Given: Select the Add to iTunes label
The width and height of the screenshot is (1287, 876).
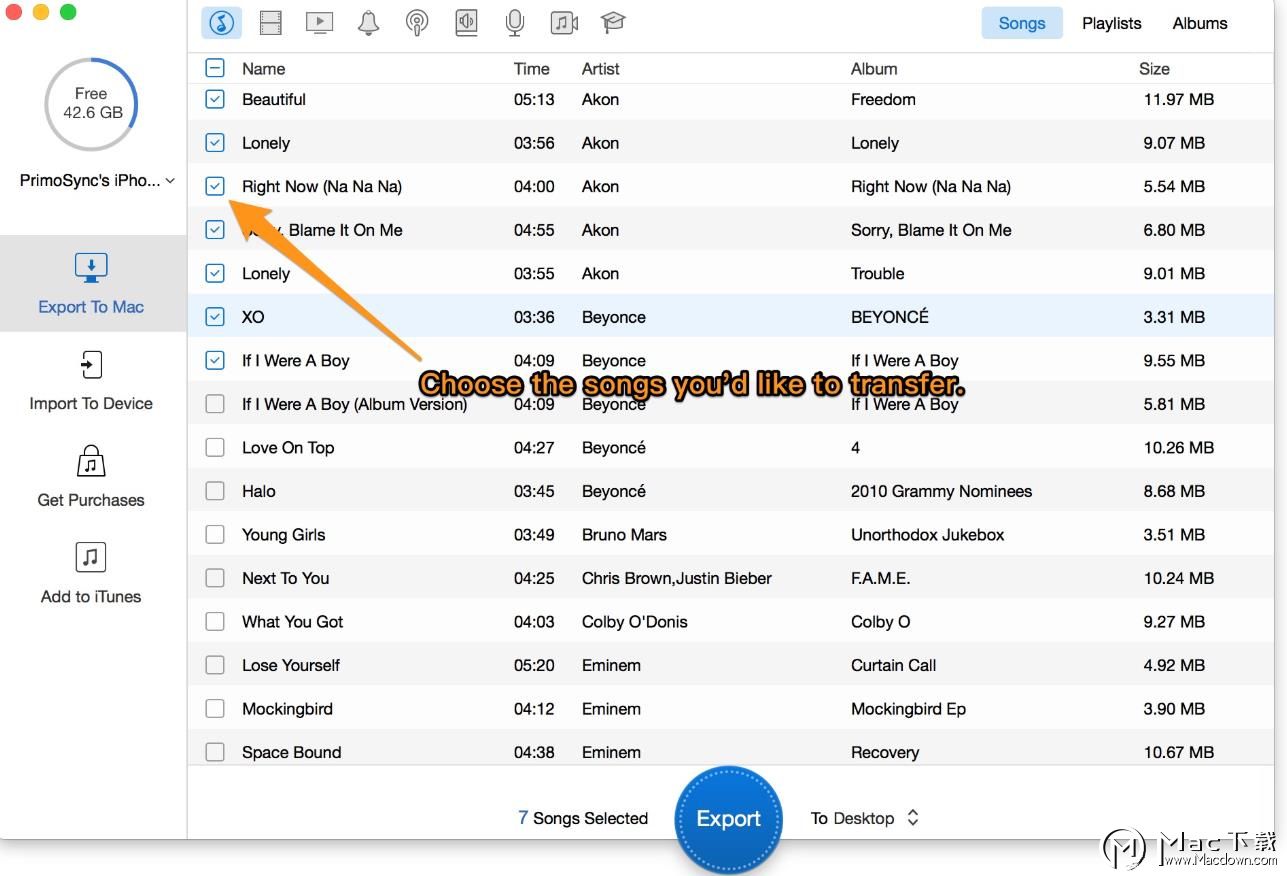Looking at the screenshot, I should [x=91, y=597].
